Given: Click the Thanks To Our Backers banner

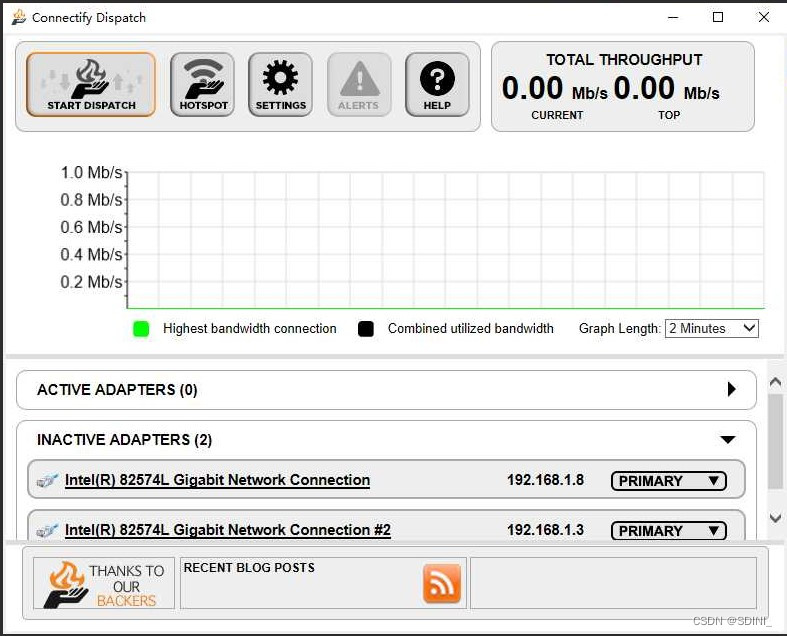Looking at the screenshot, I should point(104,583).
